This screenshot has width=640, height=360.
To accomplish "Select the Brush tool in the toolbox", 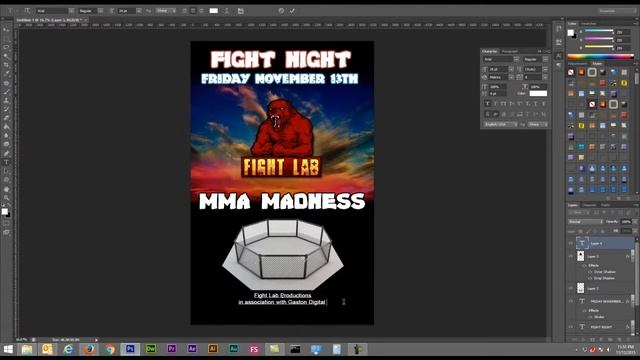I will tap(6, 91).
